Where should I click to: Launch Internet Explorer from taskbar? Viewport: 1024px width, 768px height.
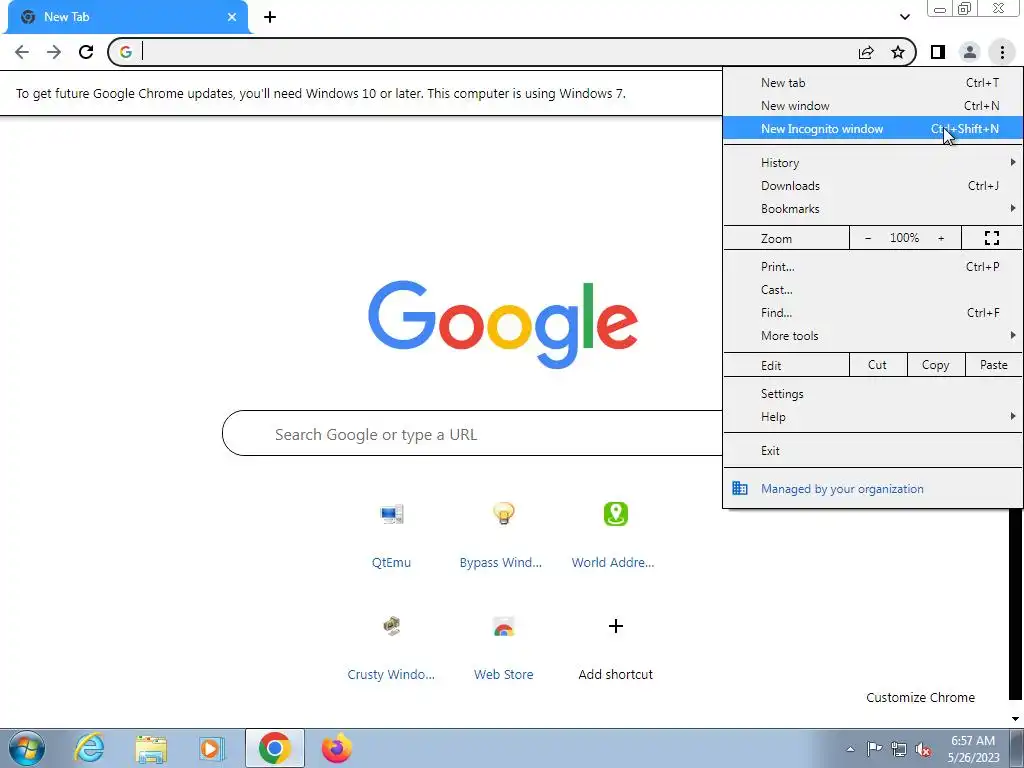[x=89, y=748]
